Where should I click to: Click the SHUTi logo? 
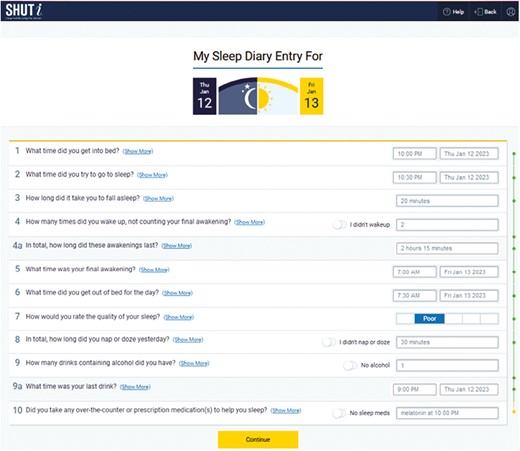click(23, 10)
